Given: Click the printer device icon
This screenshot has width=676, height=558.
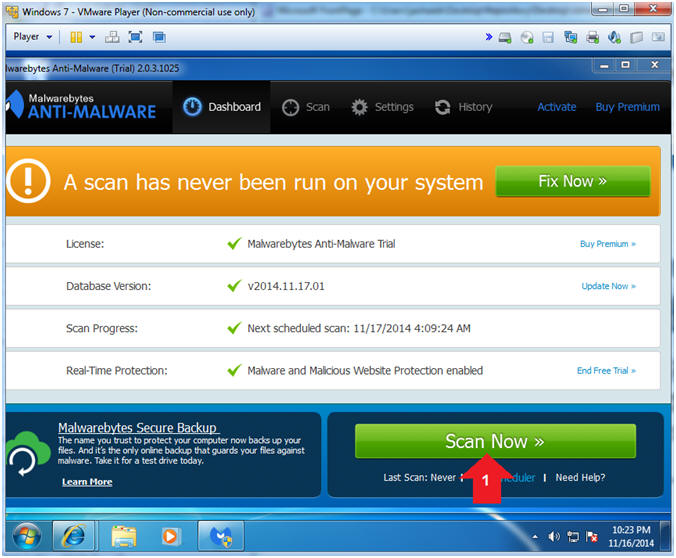Looking at the screenshot, I should pos(592,38).
